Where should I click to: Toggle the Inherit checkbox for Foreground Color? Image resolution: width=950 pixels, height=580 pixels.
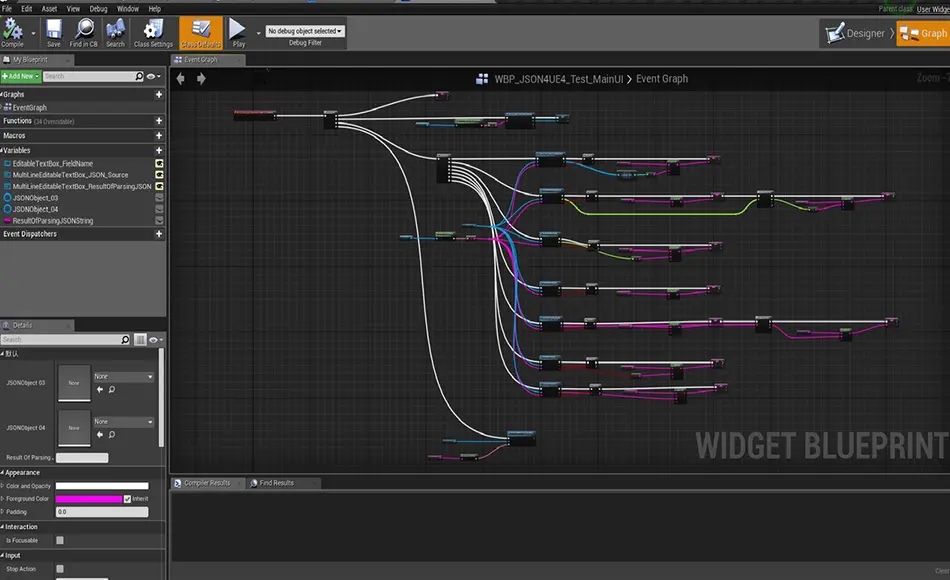127,498
